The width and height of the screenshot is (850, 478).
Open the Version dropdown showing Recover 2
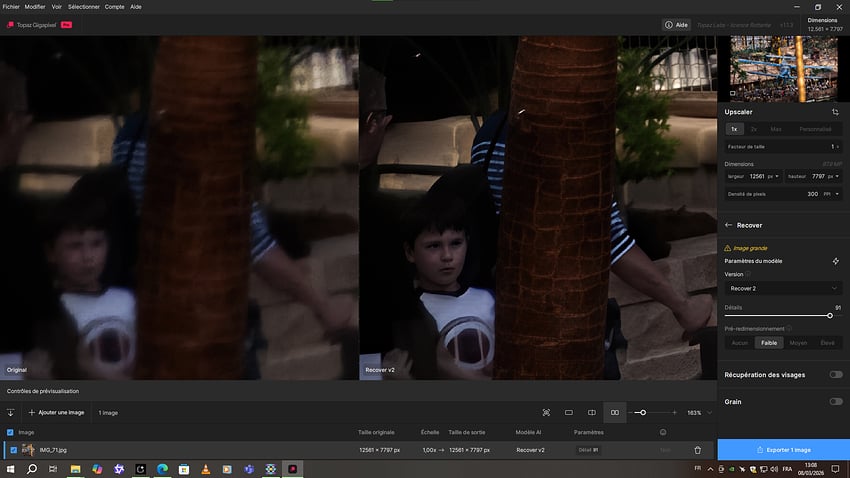click(783, 288)
